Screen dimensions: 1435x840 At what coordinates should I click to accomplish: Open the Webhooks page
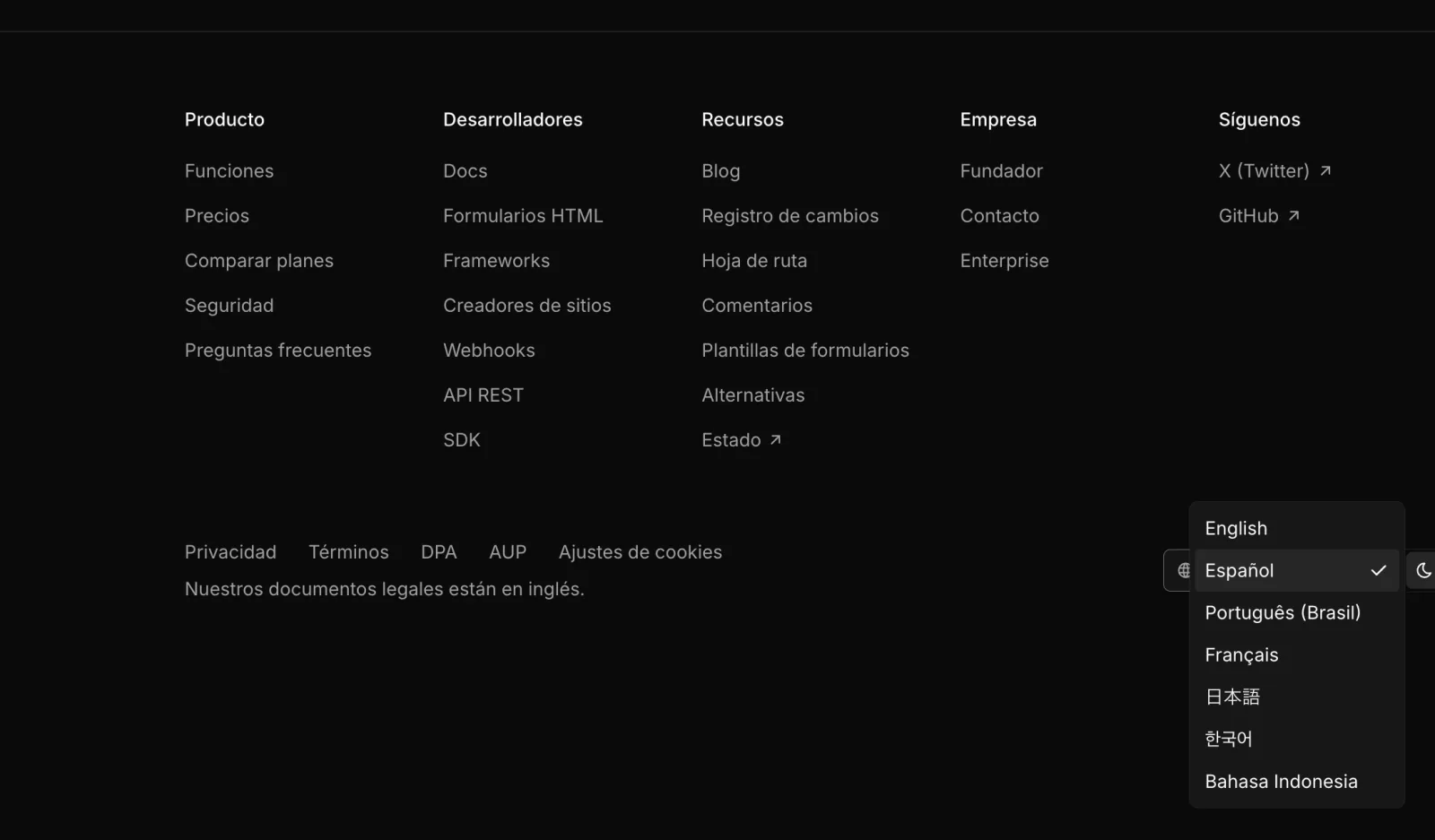point(489,350)
